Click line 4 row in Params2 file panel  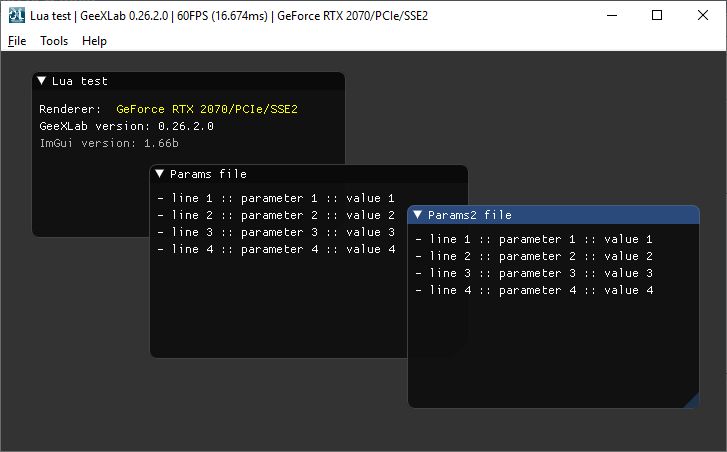tap(534, 290)
